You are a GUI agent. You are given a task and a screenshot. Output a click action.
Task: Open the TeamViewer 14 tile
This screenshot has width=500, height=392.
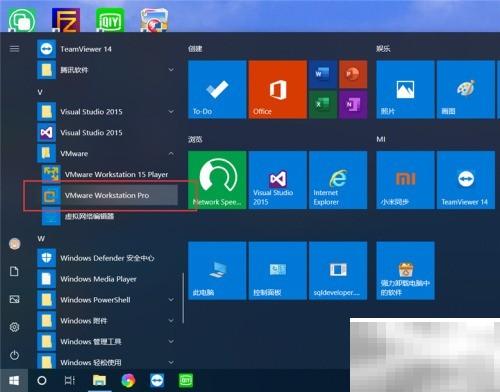(x=466, y=180)
